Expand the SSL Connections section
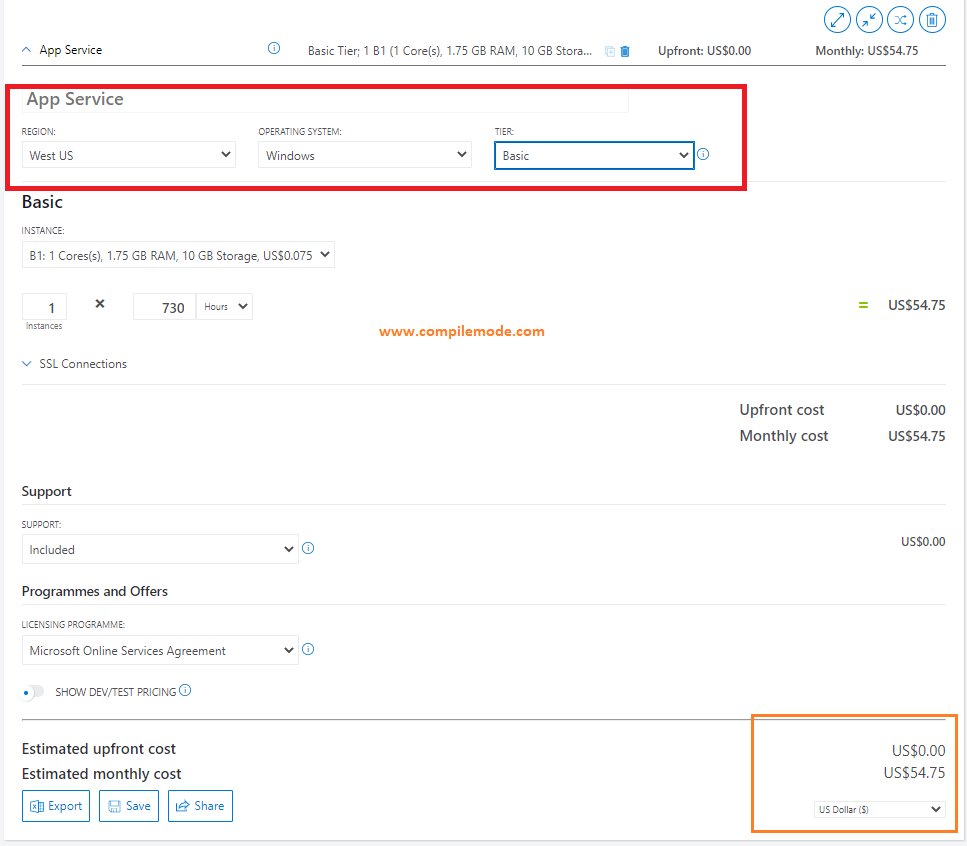Screen dimensions: 967x846 [x=74, y=363]
